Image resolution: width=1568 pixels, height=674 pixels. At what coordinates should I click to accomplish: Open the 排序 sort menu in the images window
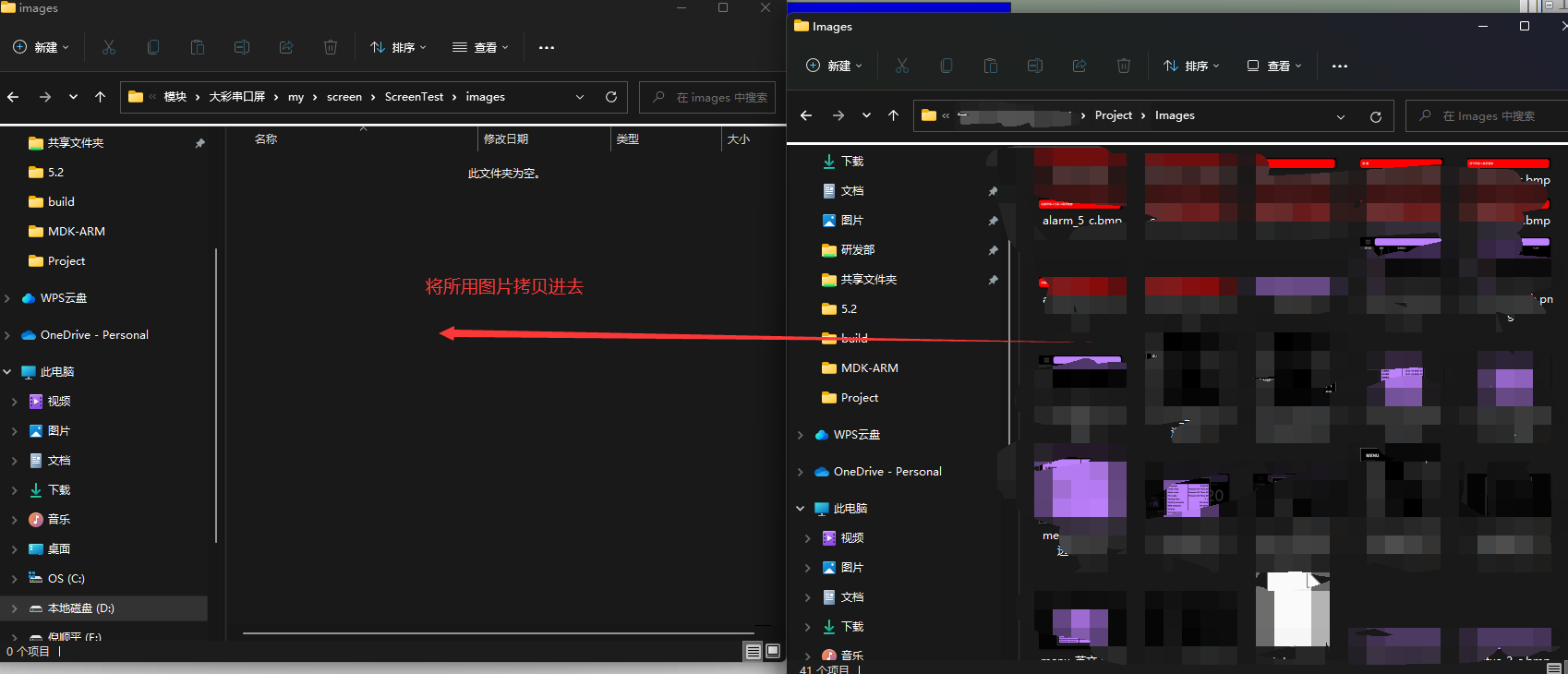[x=398, y=47]
